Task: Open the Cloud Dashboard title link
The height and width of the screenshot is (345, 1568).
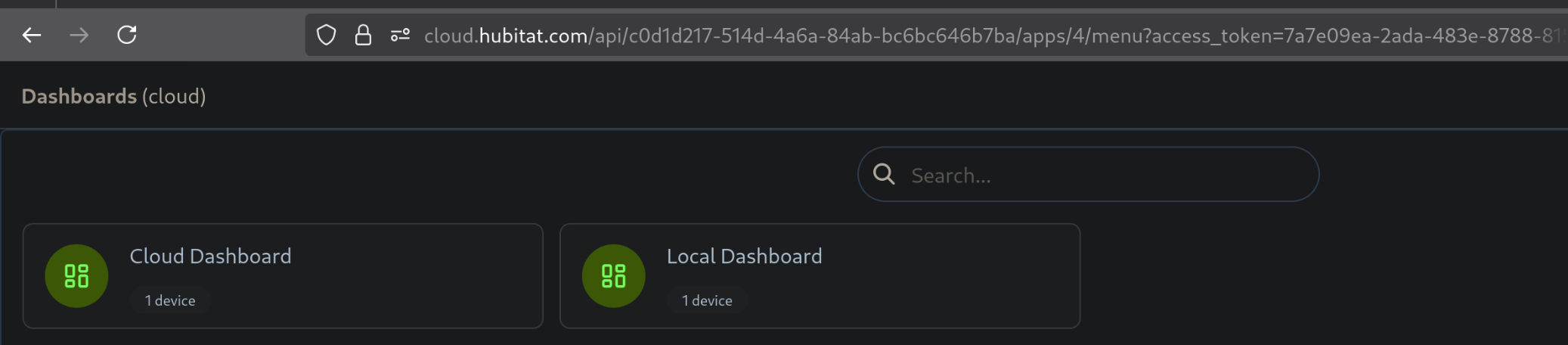Action: (210, 256)
